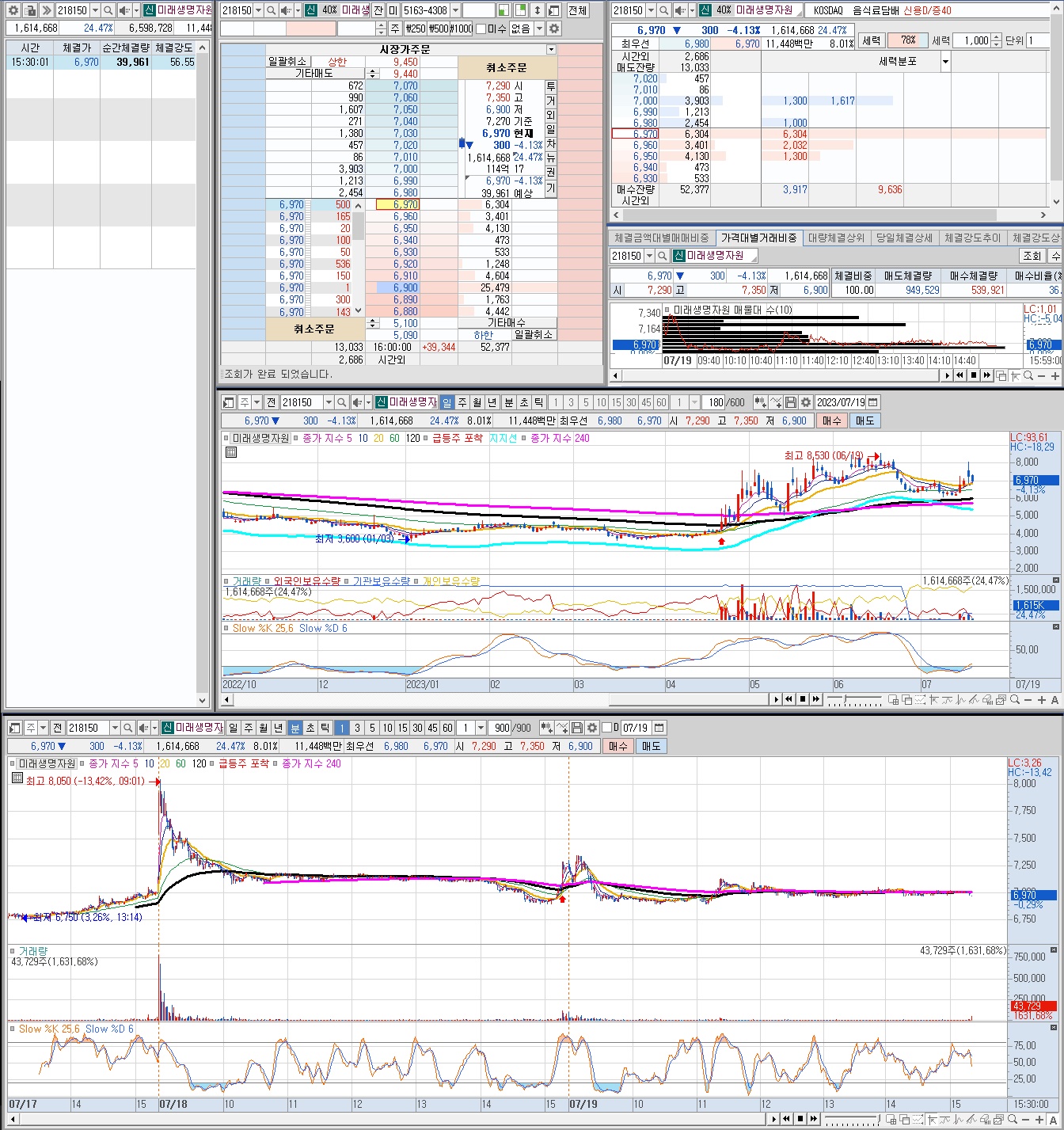Switch to 대량체결상위 tab

836,238
